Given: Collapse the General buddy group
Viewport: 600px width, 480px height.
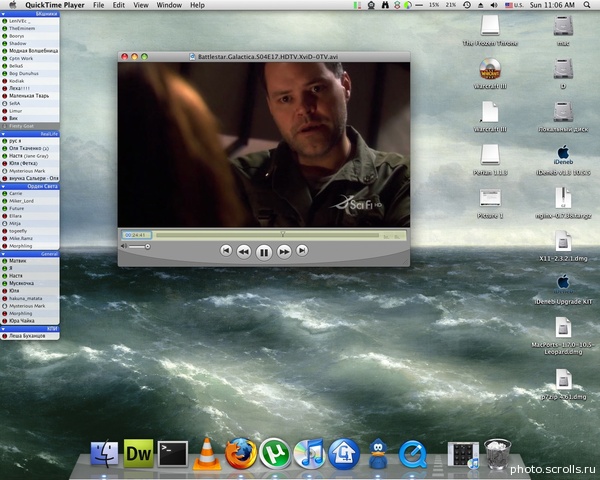Looking at the screenshot, I should click(x=3, y=254).
